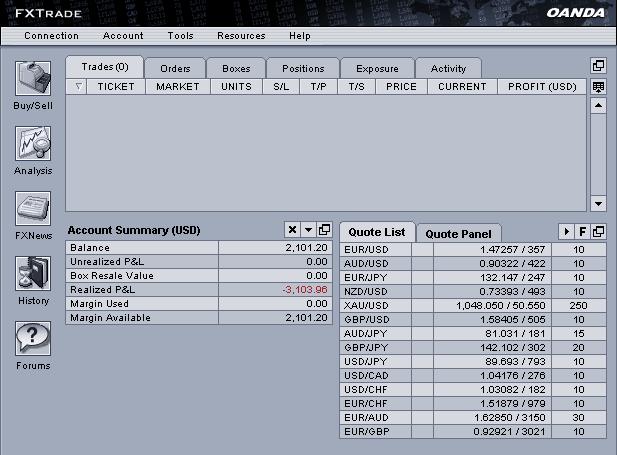Screen dimensions: 617x455
Task: Click the Margin Available row
Action: click(199, 318)
